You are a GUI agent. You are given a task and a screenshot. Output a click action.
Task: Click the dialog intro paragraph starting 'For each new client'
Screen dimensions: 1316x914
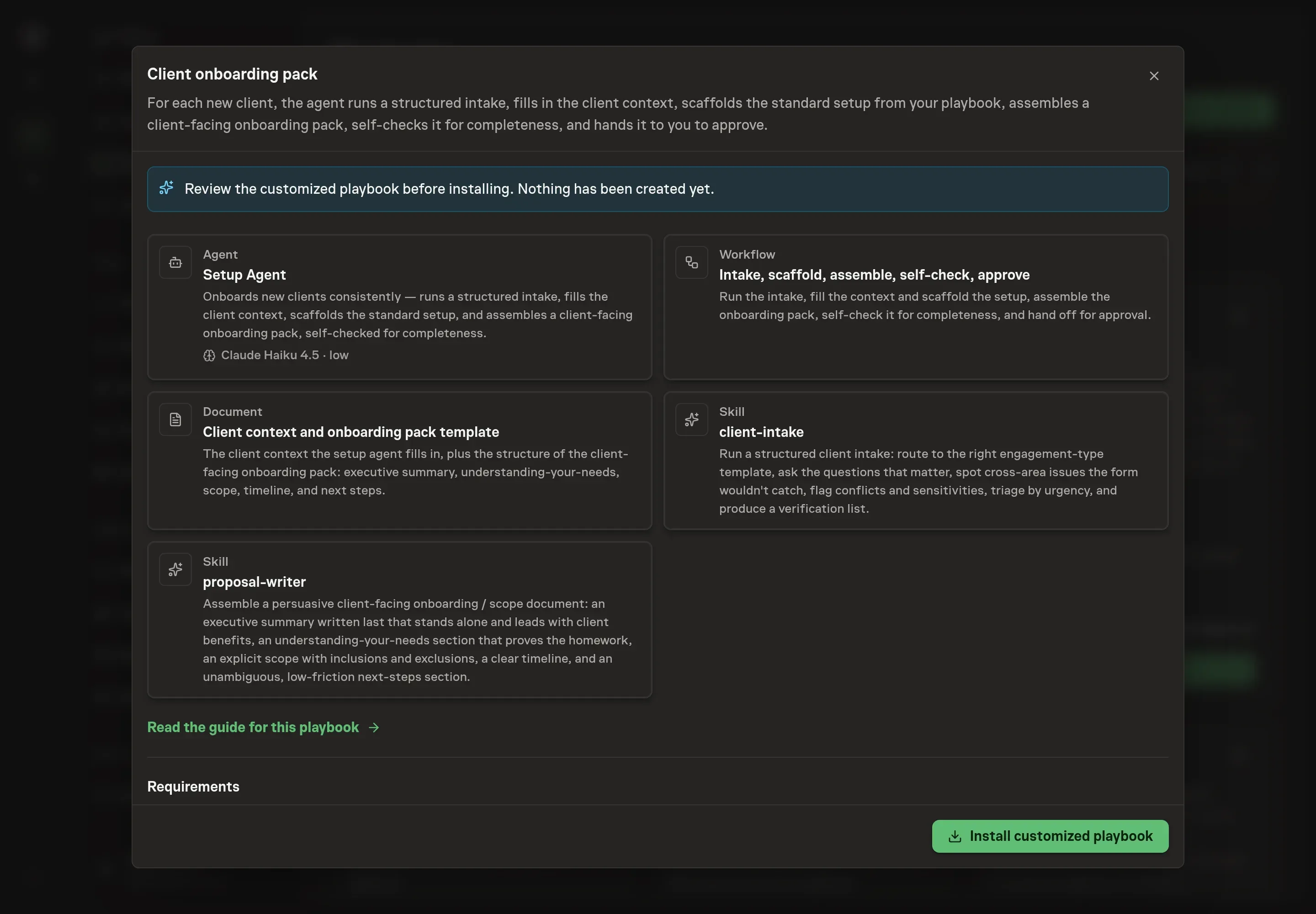(618, 114)
